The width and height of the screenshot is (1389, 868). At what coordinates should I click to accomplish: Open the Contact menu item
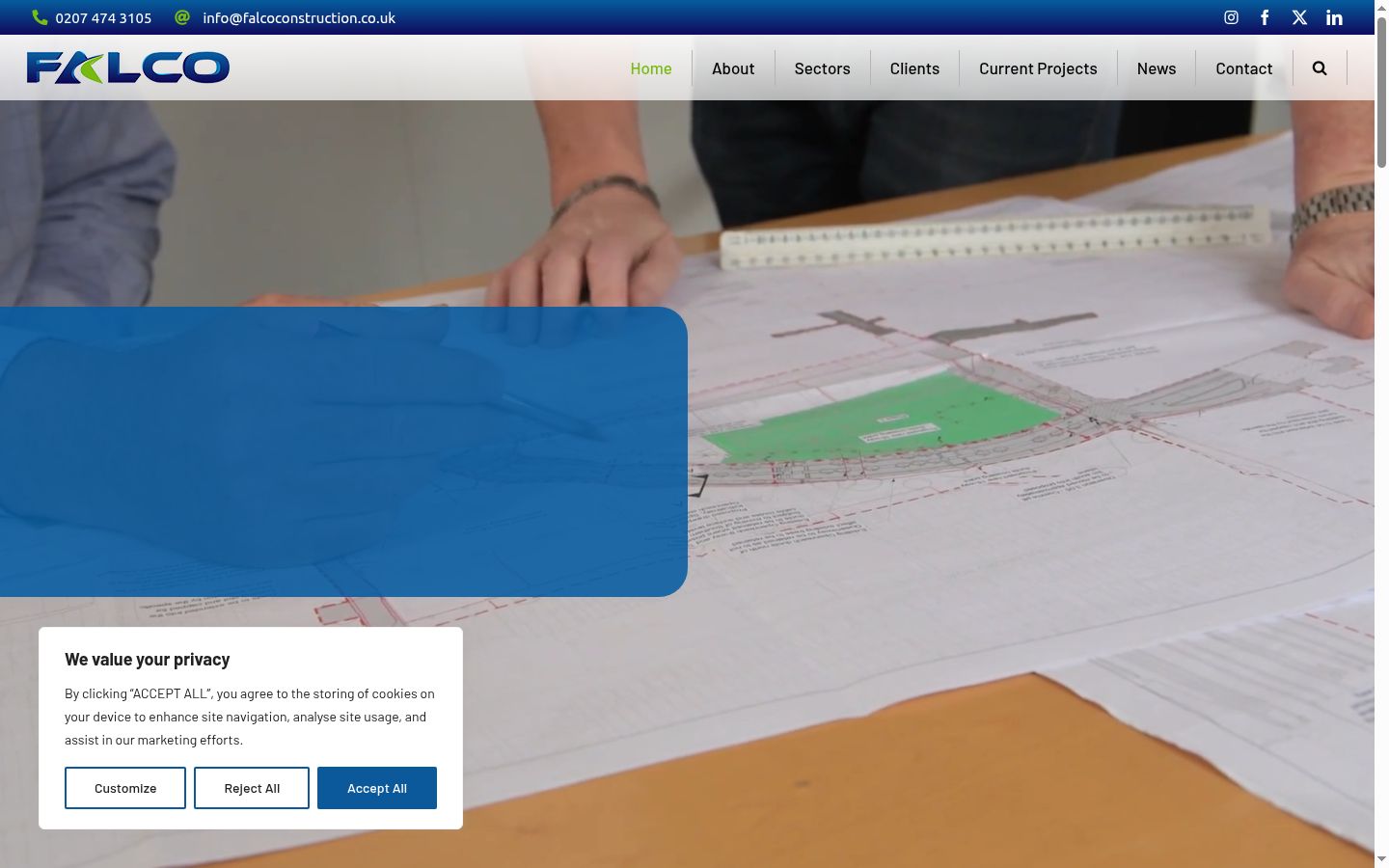pos(1244,68)
